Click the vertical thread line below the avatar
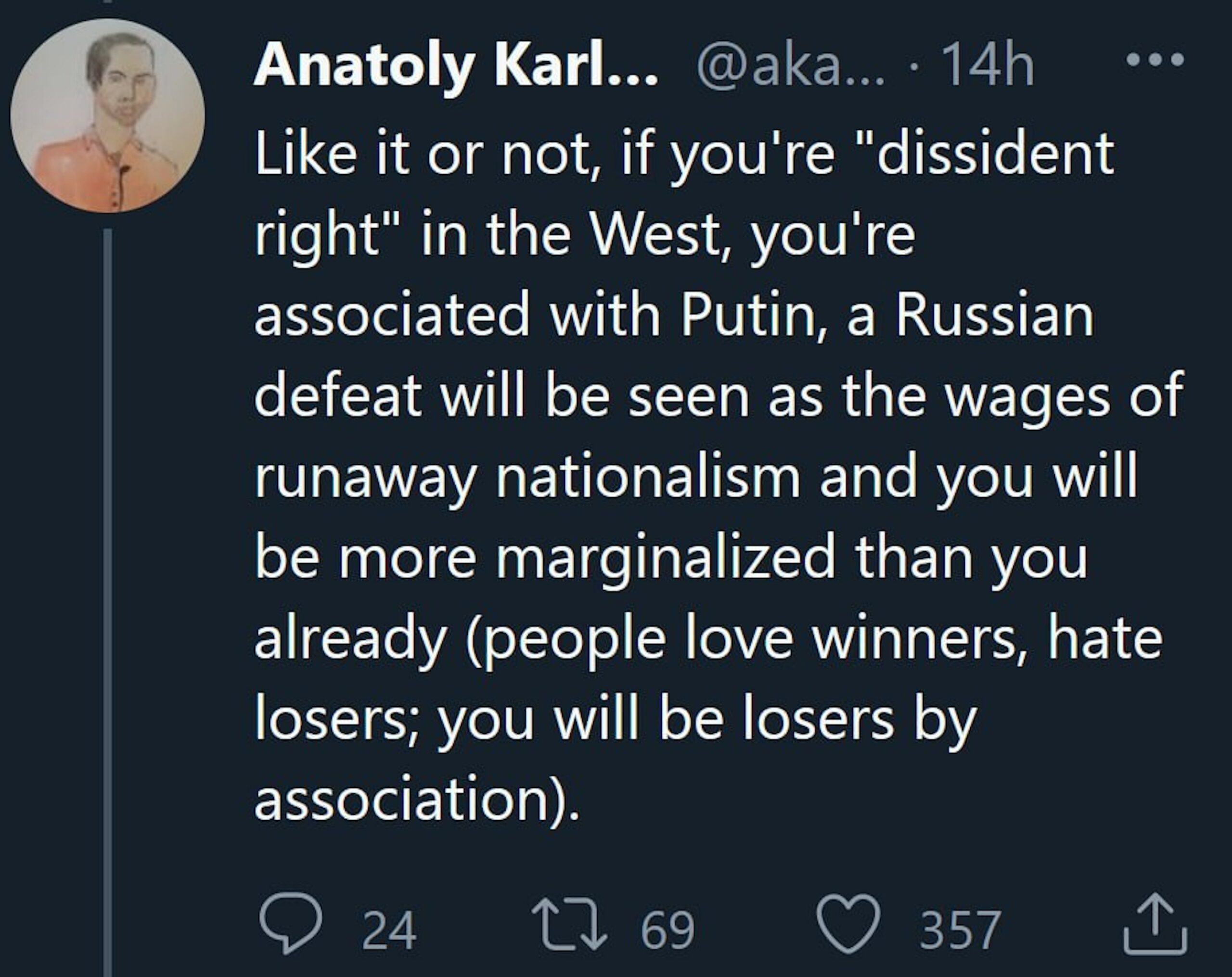The width and height of the screenshot is (1232, 977). (107, 571)
